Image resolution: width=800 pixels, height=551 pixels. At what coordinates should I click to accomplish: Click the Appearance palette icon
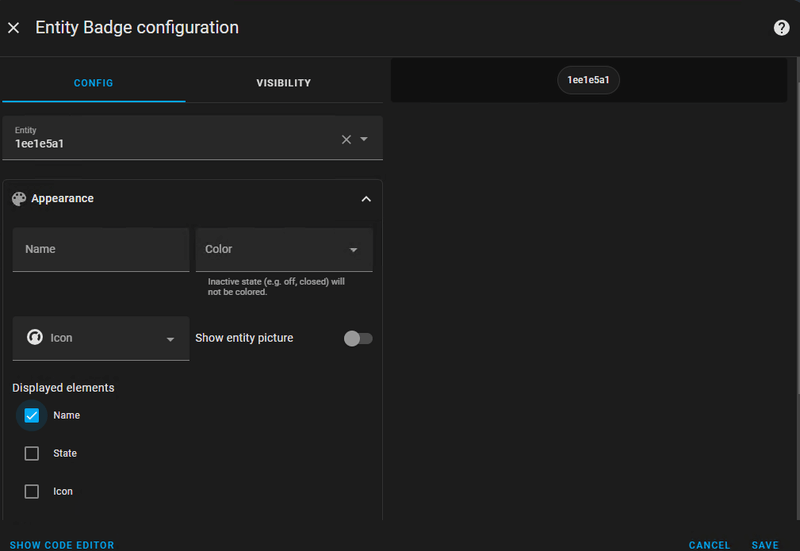click(x=19, y=199)
